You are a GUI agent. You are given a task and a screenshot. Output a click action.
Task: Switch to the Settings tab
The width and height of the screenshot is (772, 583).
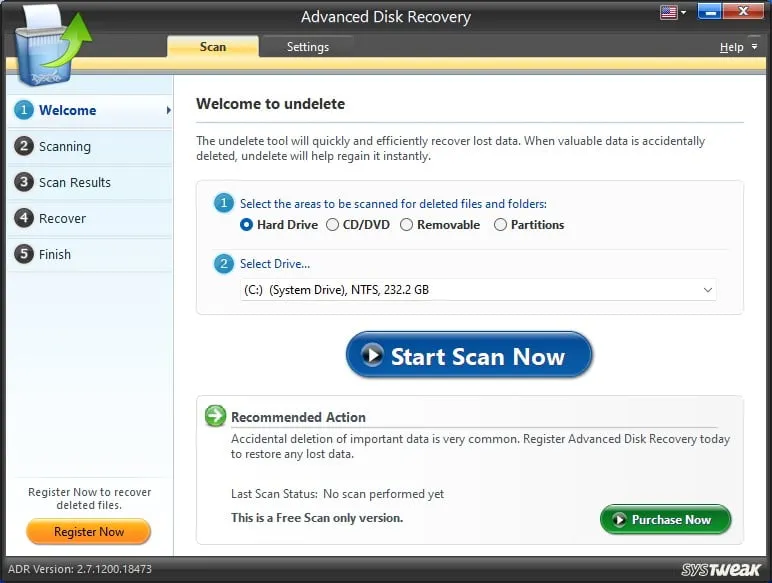[x=308, y=47]
